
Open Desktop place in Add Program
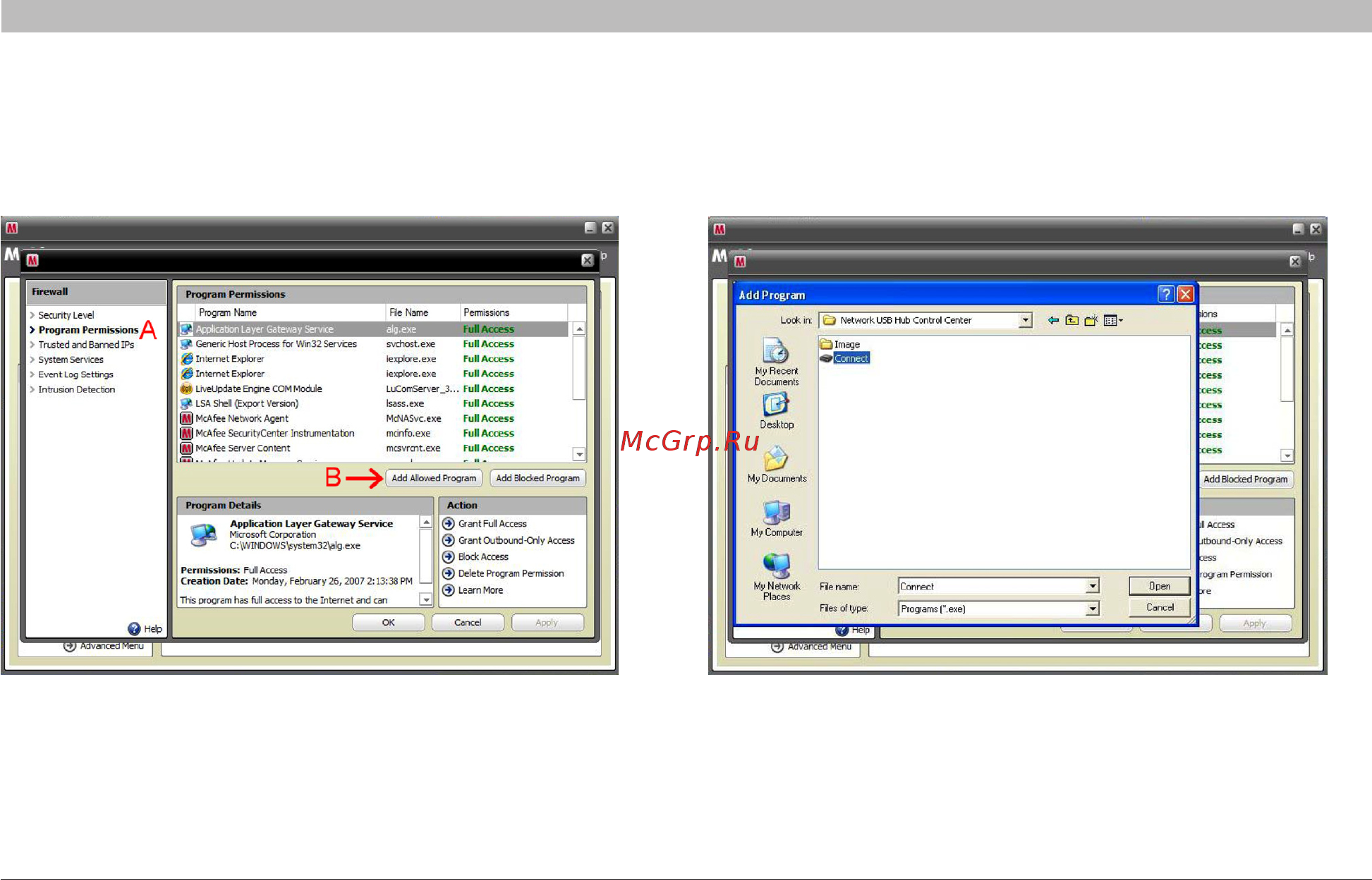coord(776,411)
